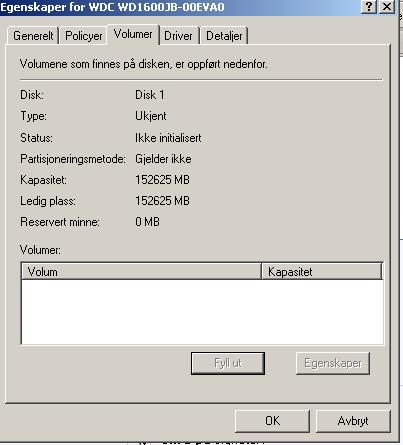Click the Fyll ut button
Image resolution: width=403 pixels, height=445 pixels.
(228, 363)
